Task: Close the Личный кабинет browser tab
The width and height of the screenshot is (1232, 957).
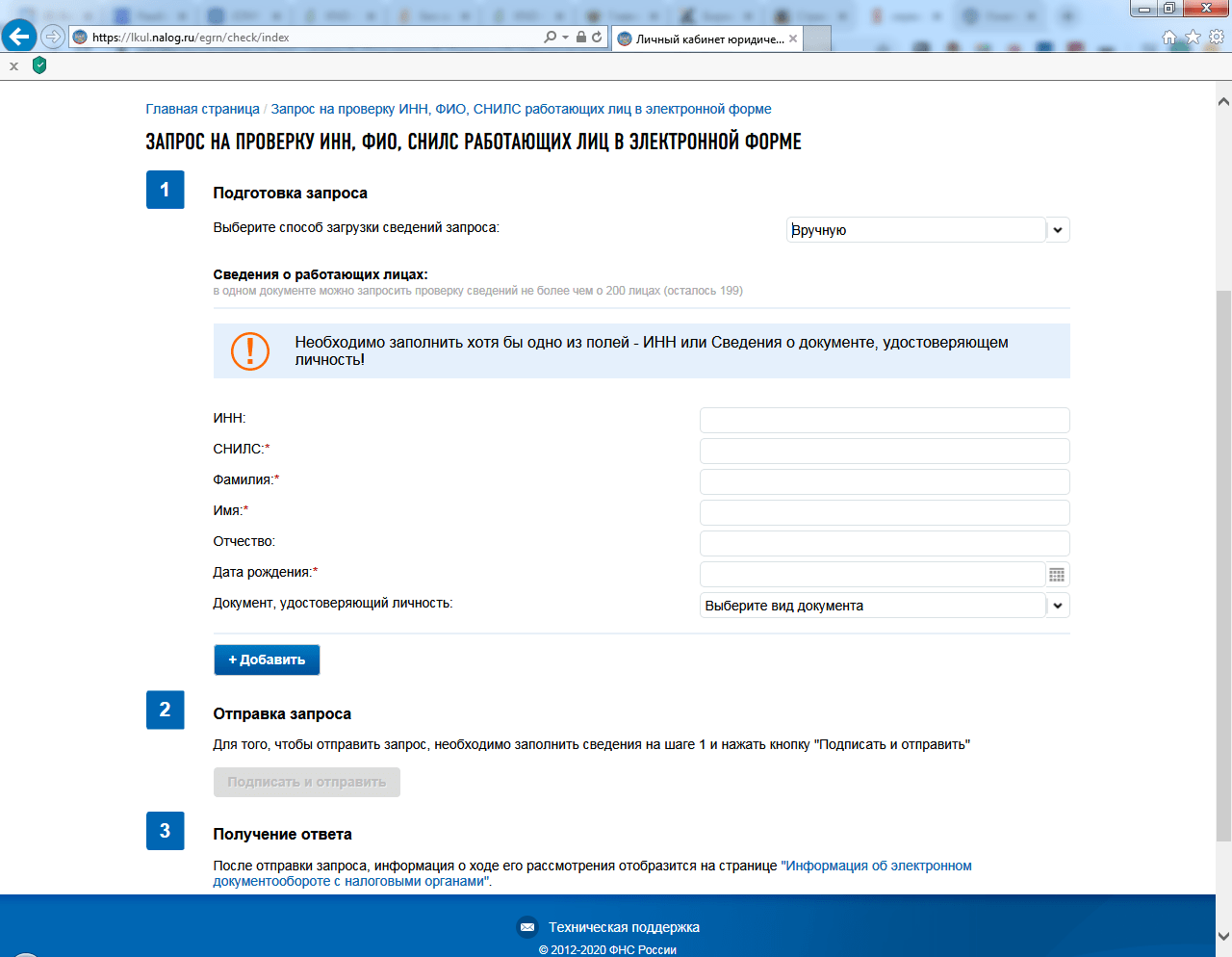Action: coord(793,39)
